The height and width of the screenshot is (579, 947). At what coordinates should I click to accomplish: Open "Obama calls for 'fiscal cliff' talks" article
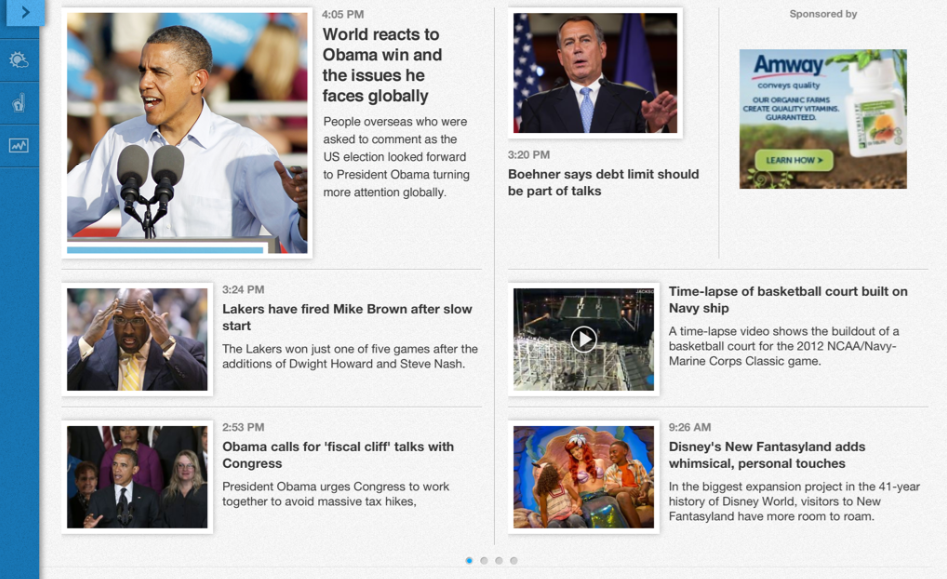point(337,455)
